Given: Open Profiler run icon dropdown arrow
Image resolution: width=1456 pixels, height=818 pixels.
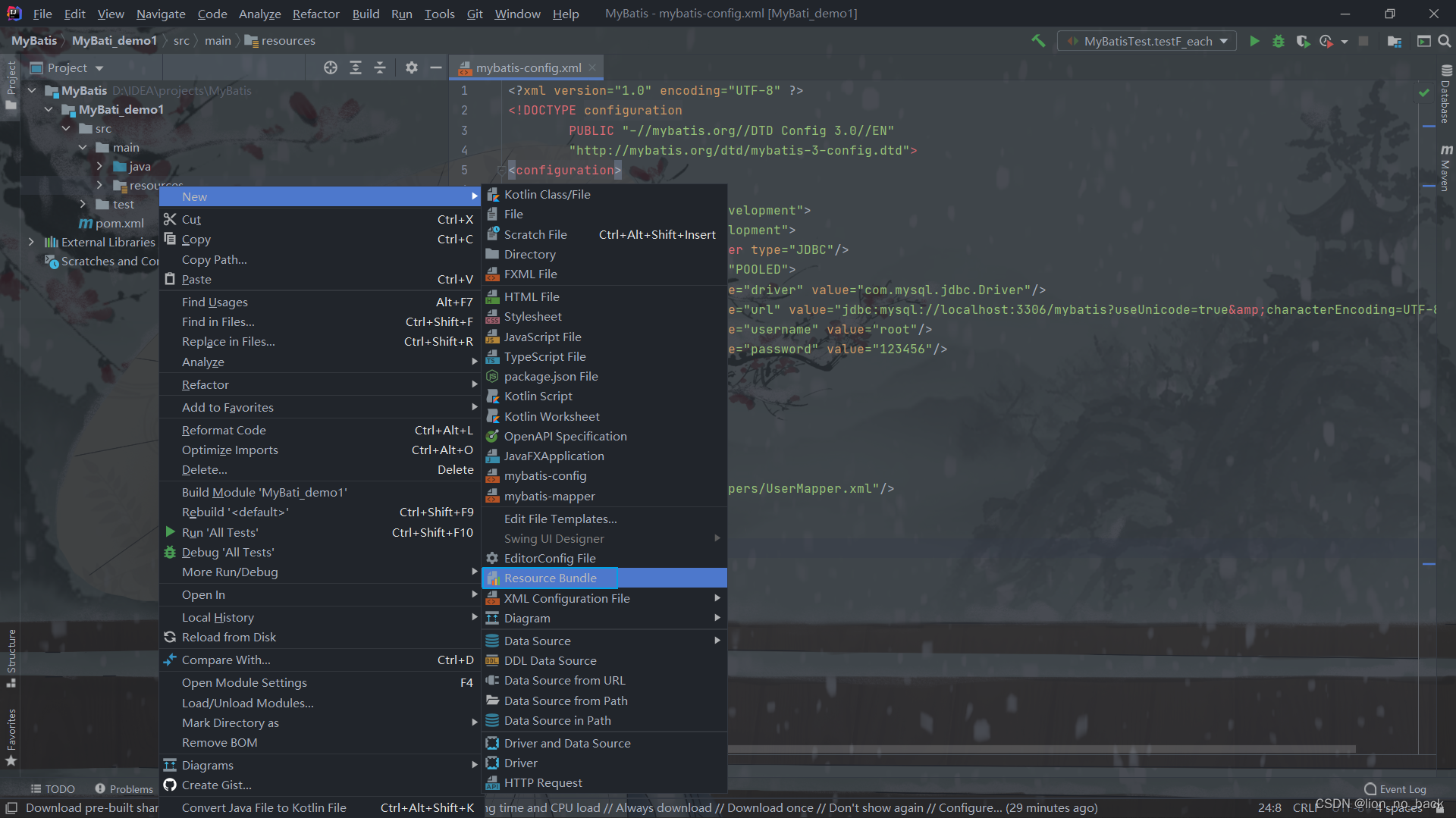Looking at the screenshot, I should click(x=1345, y=42).
